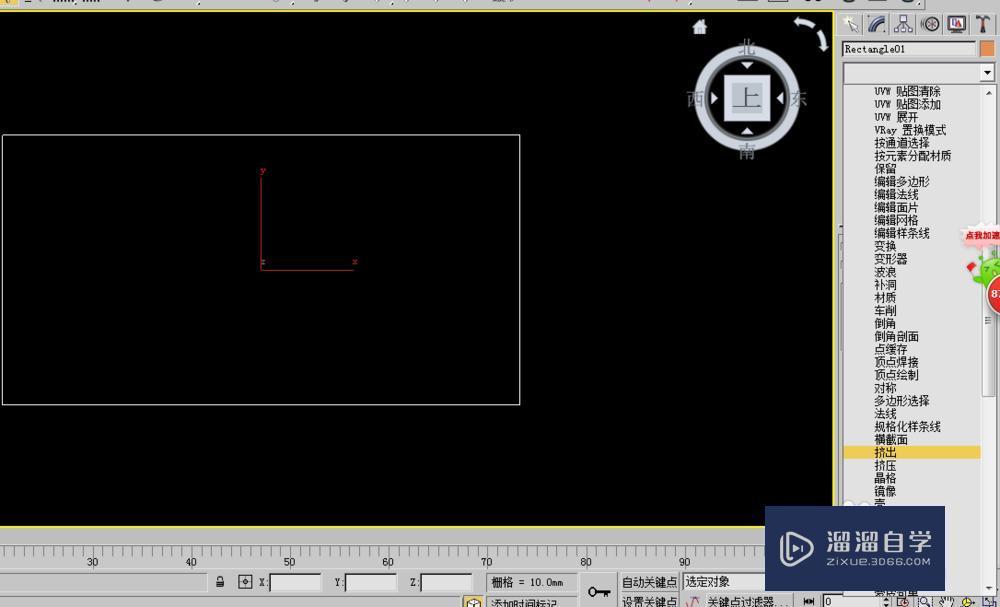Viewport: 1000px width, 607px height.
Task: Open the modifier list dropdown arrow
Action: pos(987,72)
